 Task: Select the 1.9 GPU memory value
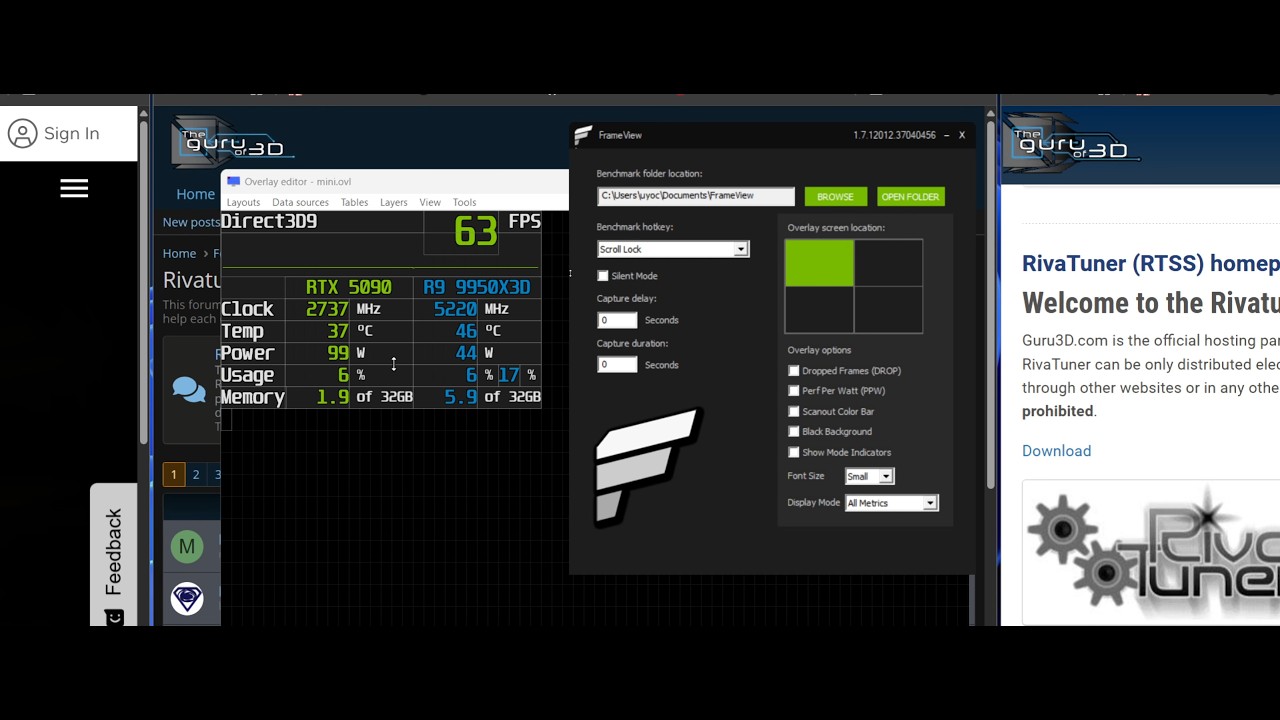(333, 397)
